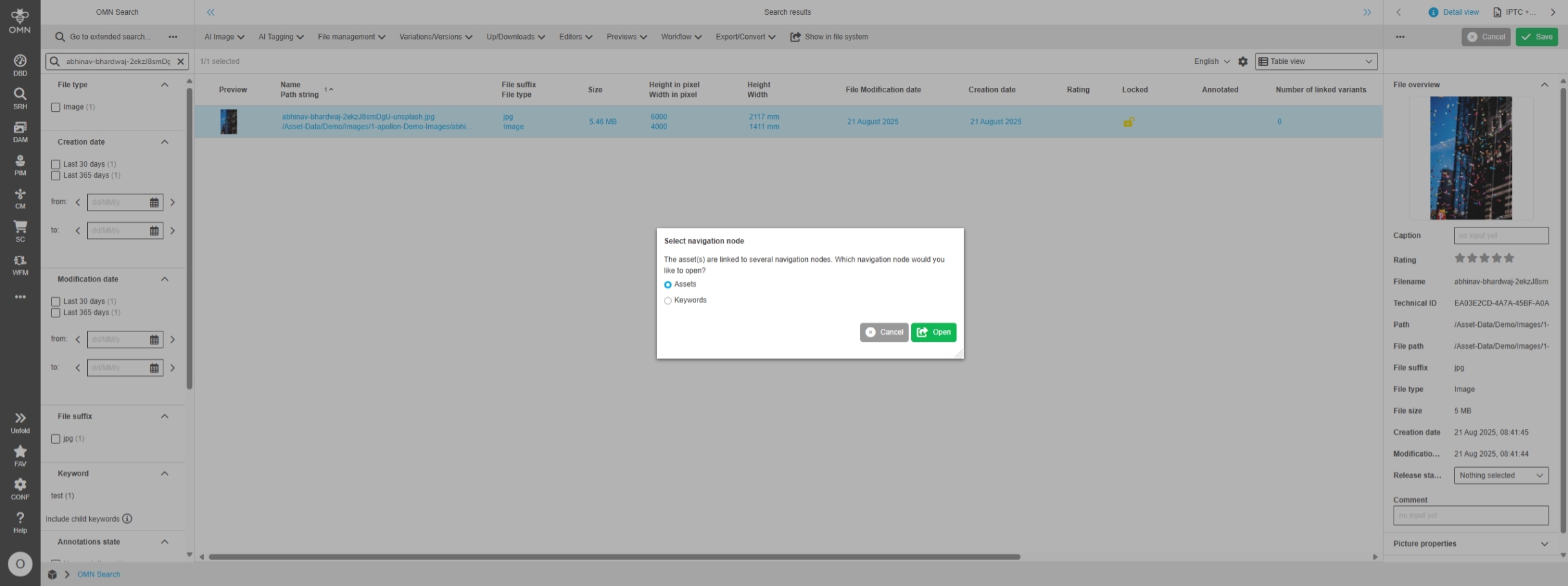Clear the search field with X icon
This screenshot has width=1568, height=586.
tap(181, 61)
